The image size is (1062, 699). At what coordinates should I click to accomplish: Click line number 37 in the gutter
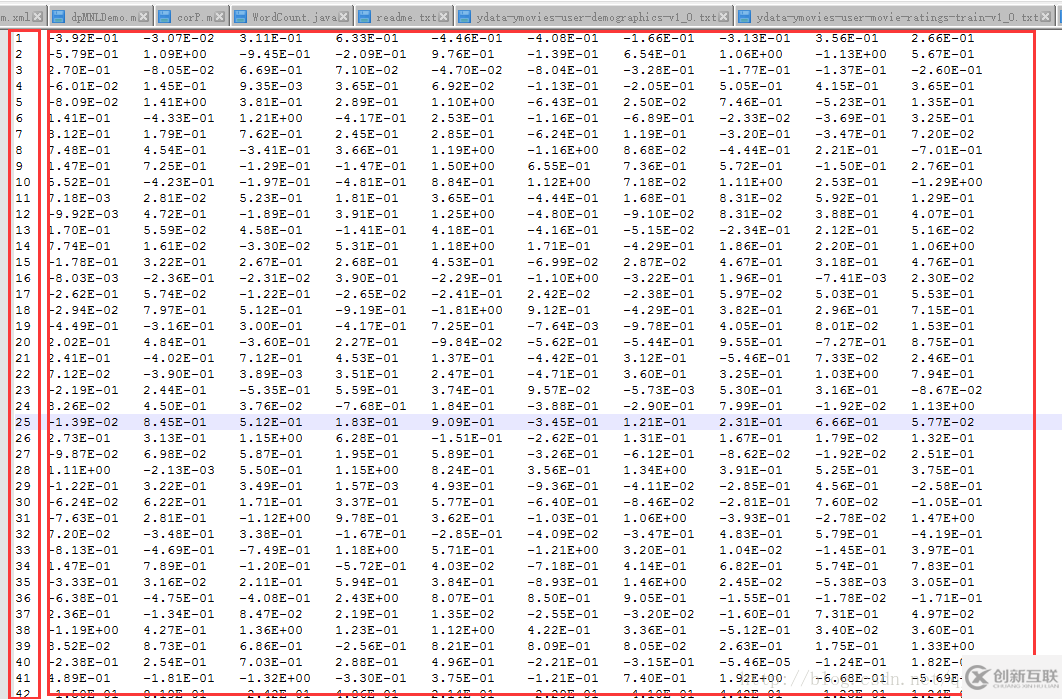click(x=22, y=614)
